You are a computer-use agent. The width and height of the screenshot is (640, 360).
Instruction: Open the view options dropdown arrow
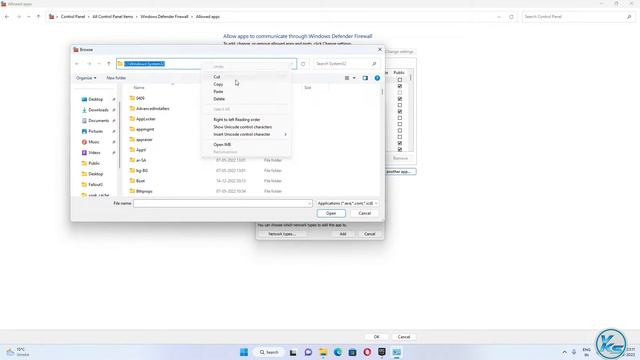354,78
